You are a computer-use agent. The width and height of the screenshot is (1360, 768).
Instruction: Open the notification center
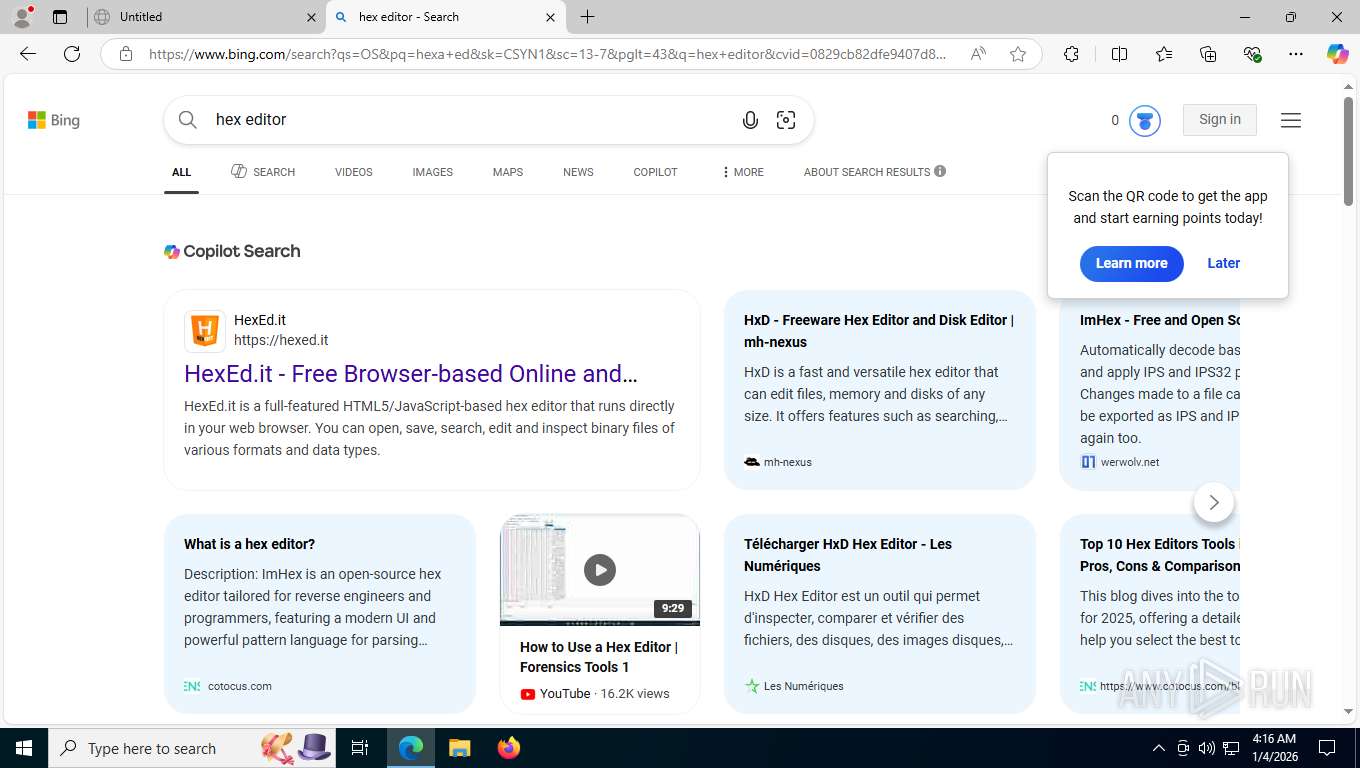click(1327, 748)
